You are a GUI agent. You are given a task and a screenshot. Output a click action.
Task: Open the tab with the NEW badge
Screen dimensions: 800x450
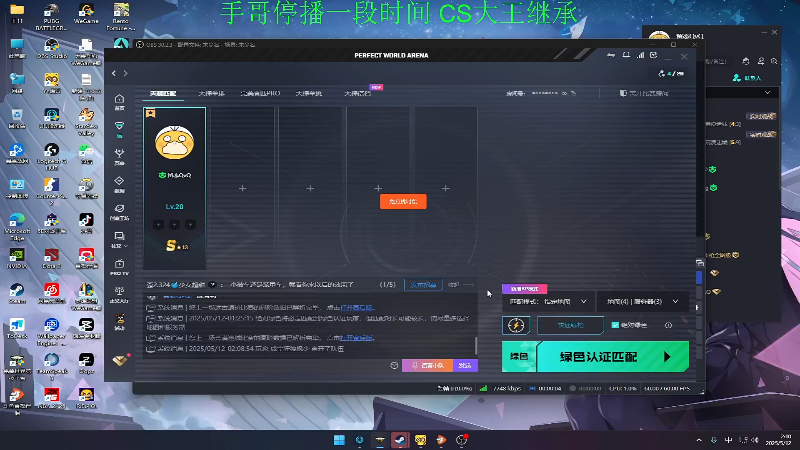pyautogui.click(x=358, y=93)
